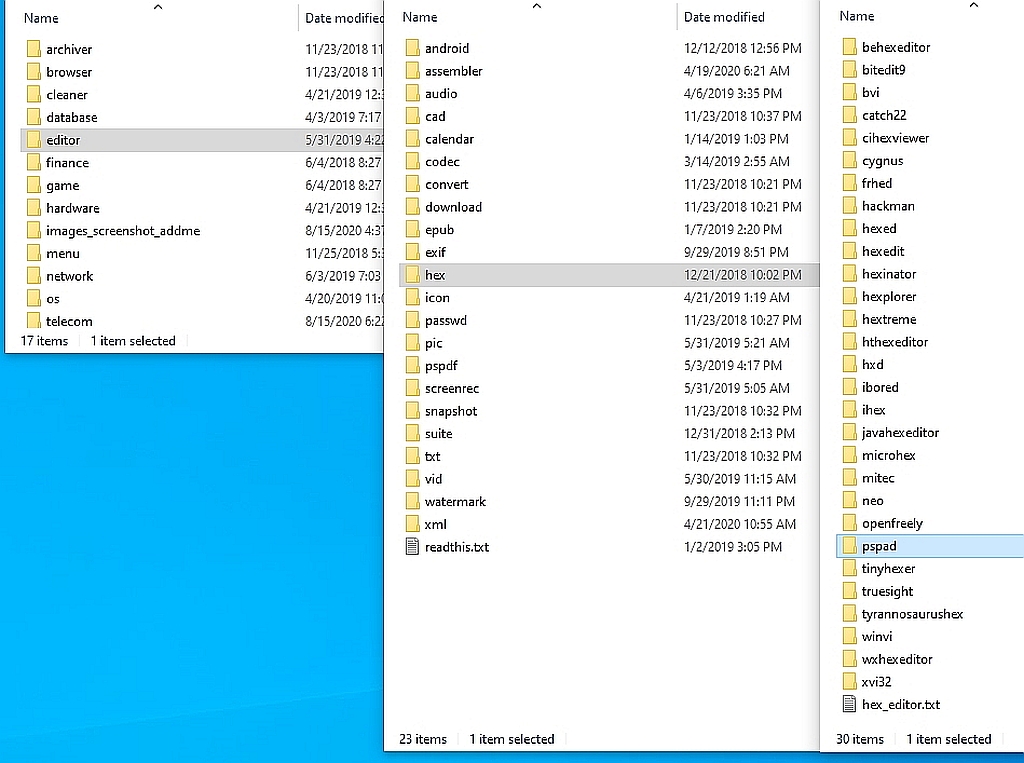Screen dimensions: 1024x763
Task: Select the finance folder name
Action: click(x=67, y=163)
